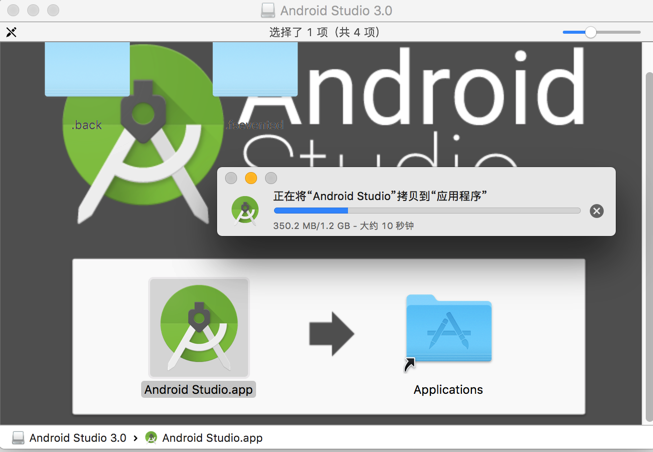Click the app icon in path bar
The width and height of the screenshot is (653, 452).
pyautogui.click(x=151, y=438)
